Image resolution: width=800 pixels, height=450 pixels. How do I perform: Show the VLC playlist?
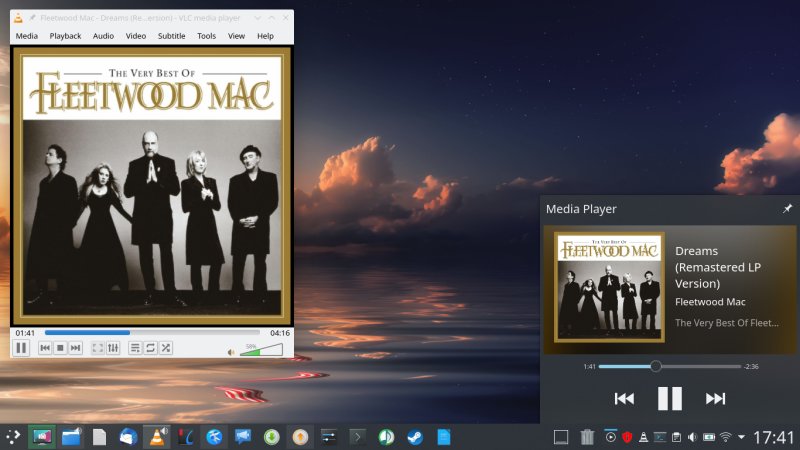135,348
